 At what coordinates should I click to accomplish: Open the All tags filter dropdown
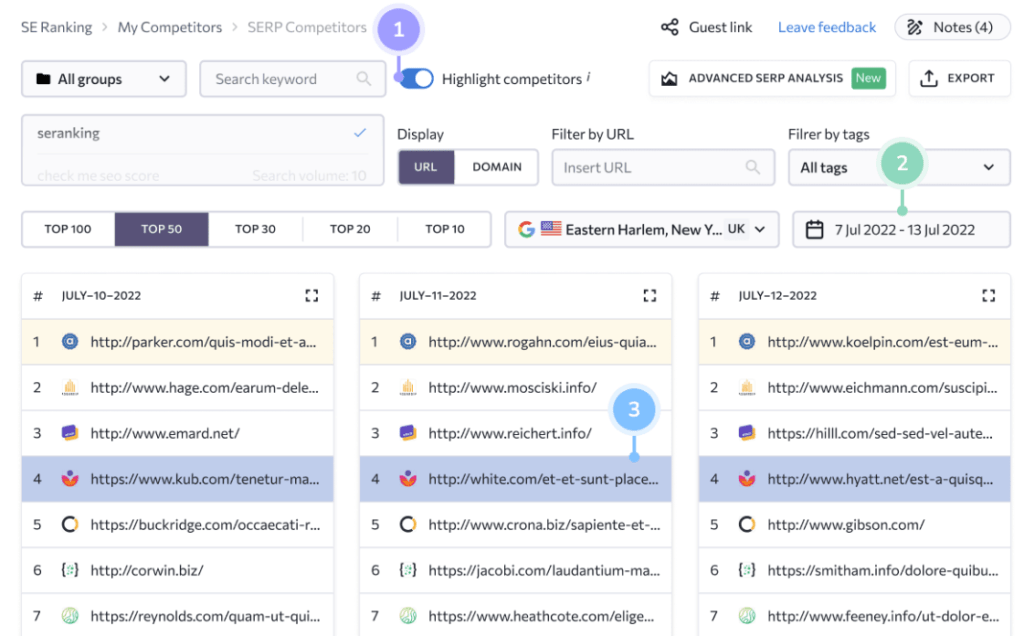pyautogui.click(x=899, y=167)
